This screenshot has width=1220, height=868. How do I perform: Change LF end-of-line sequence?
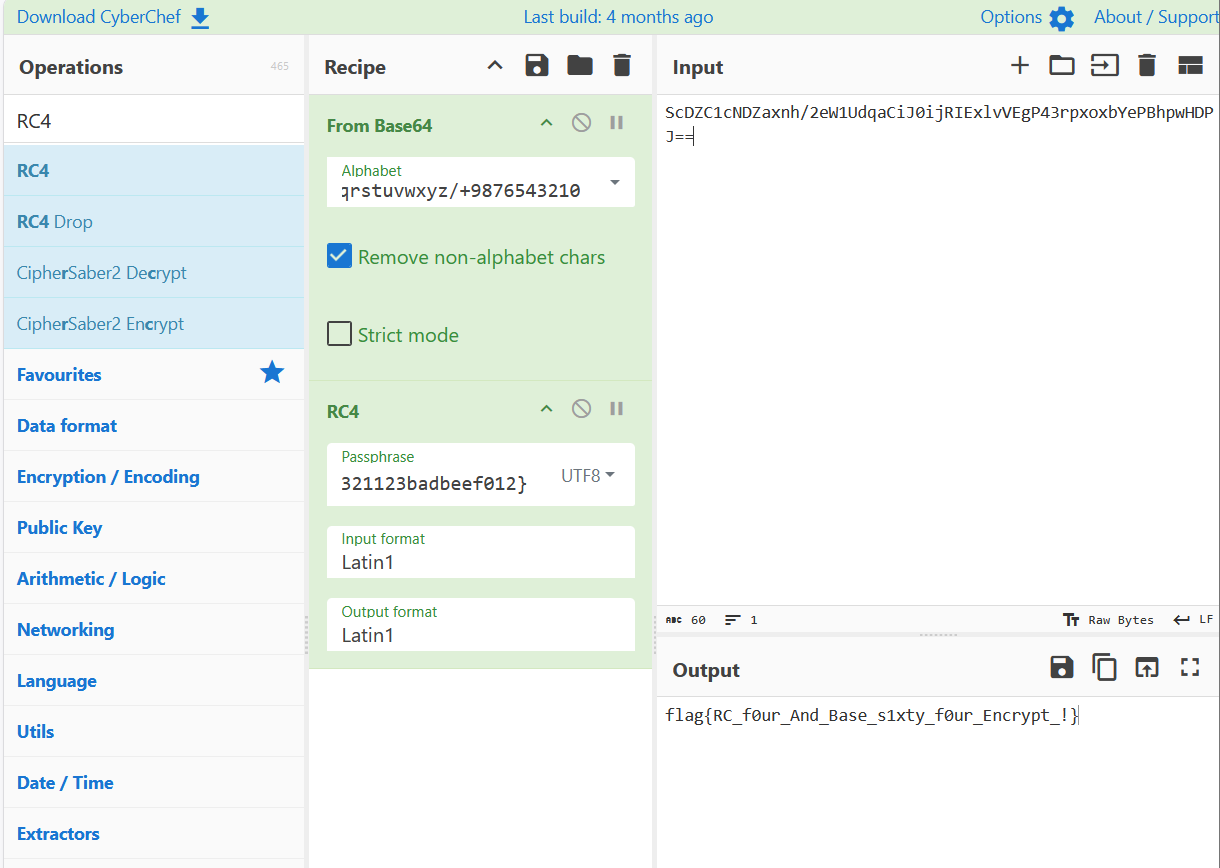pyautogui.click(x=1193, y=620)
